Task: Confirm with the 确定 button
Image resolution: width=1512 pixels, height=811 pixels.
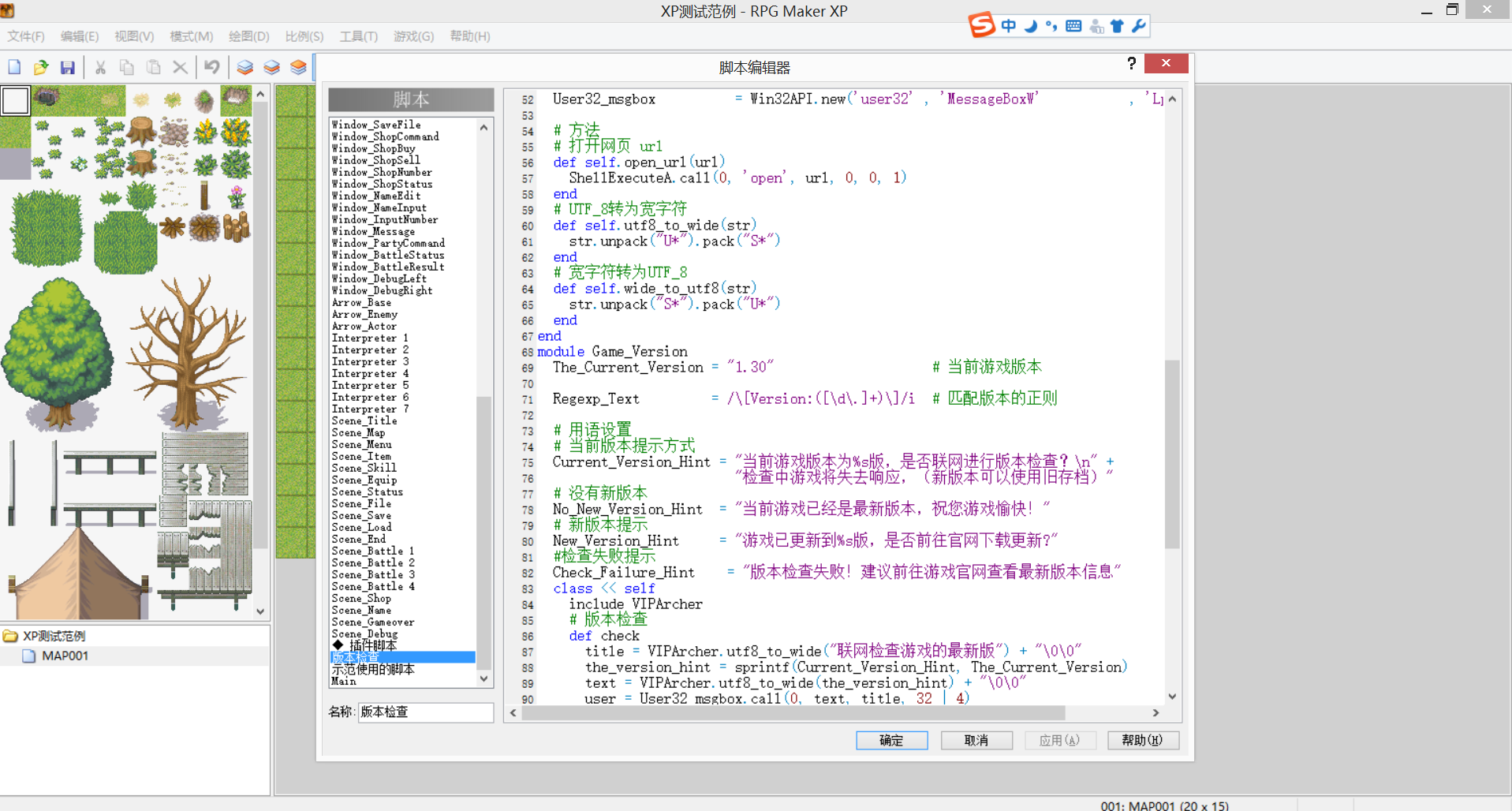Action: [x=892, y=740]
